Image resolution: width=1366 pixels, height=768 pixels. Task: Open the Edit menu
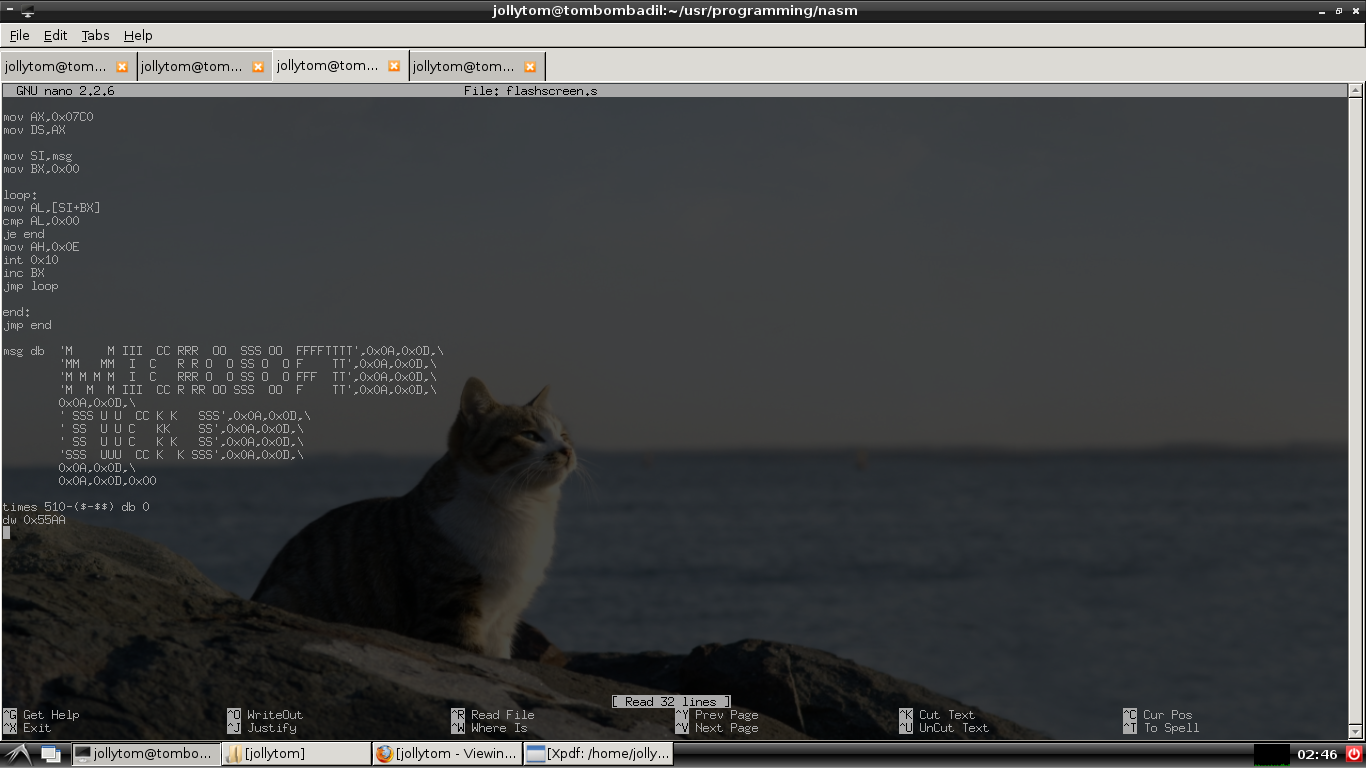[x=55, y=35]
